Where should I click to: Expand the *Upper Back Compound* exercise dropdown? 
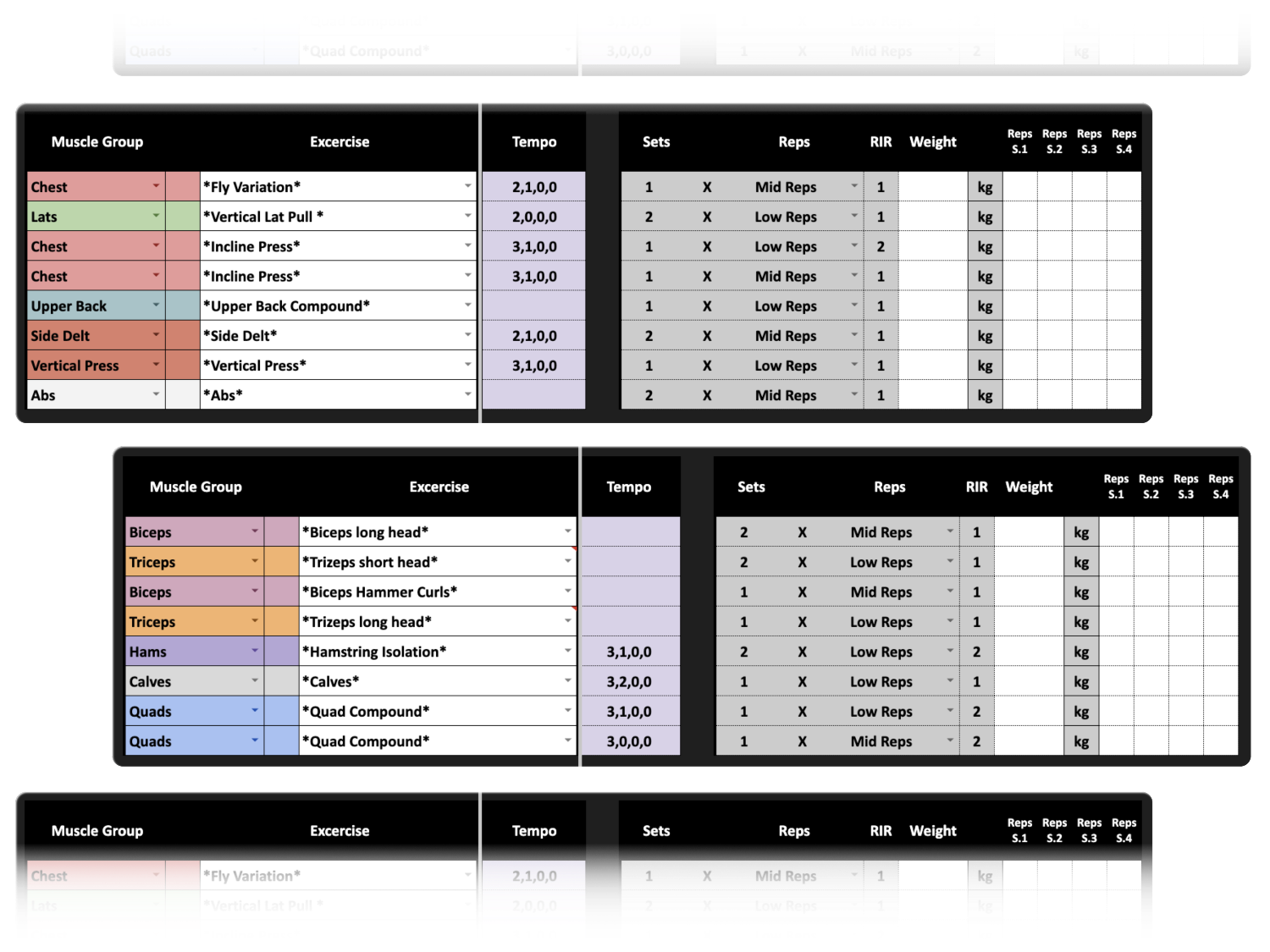pos(467,305)
